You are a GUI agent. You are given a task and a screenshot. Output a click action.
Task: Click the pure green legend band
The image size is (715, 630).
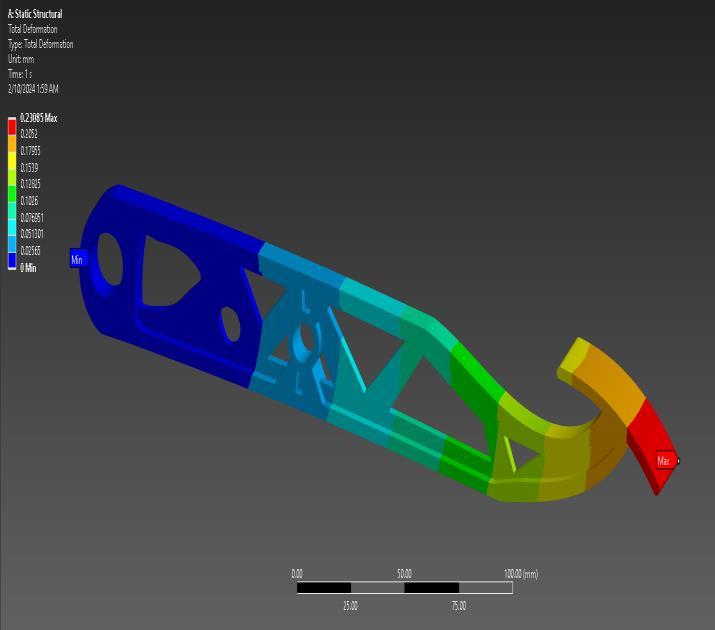click(x=12, y=192)
